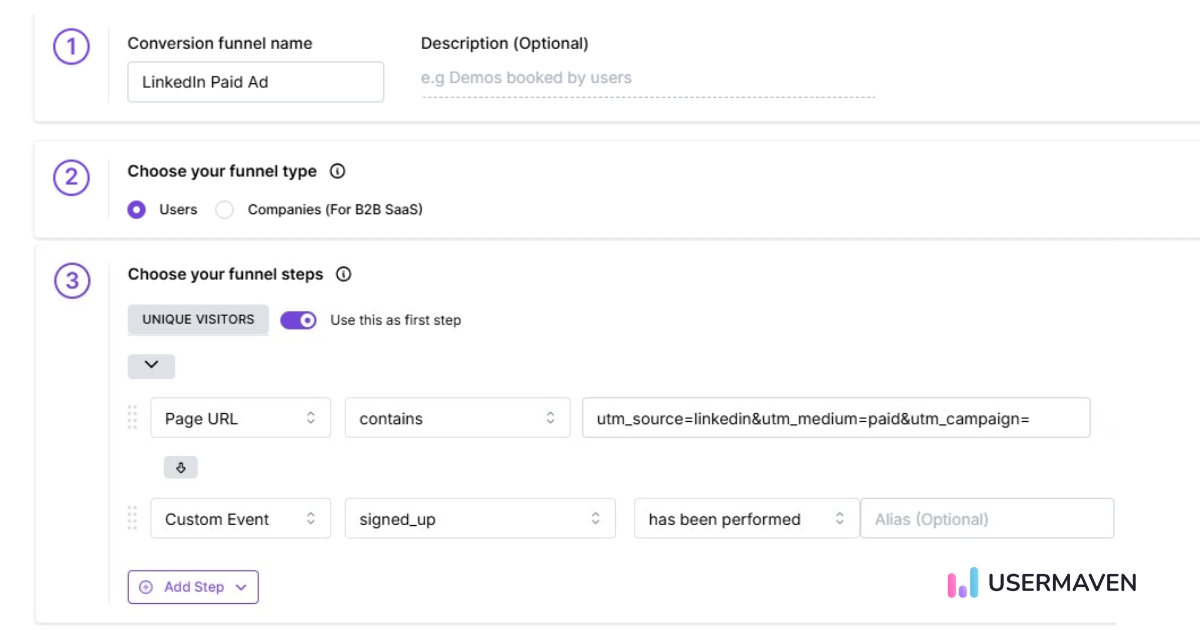Open the "Page URL" attribute dropdown

[x=240, y=418]
